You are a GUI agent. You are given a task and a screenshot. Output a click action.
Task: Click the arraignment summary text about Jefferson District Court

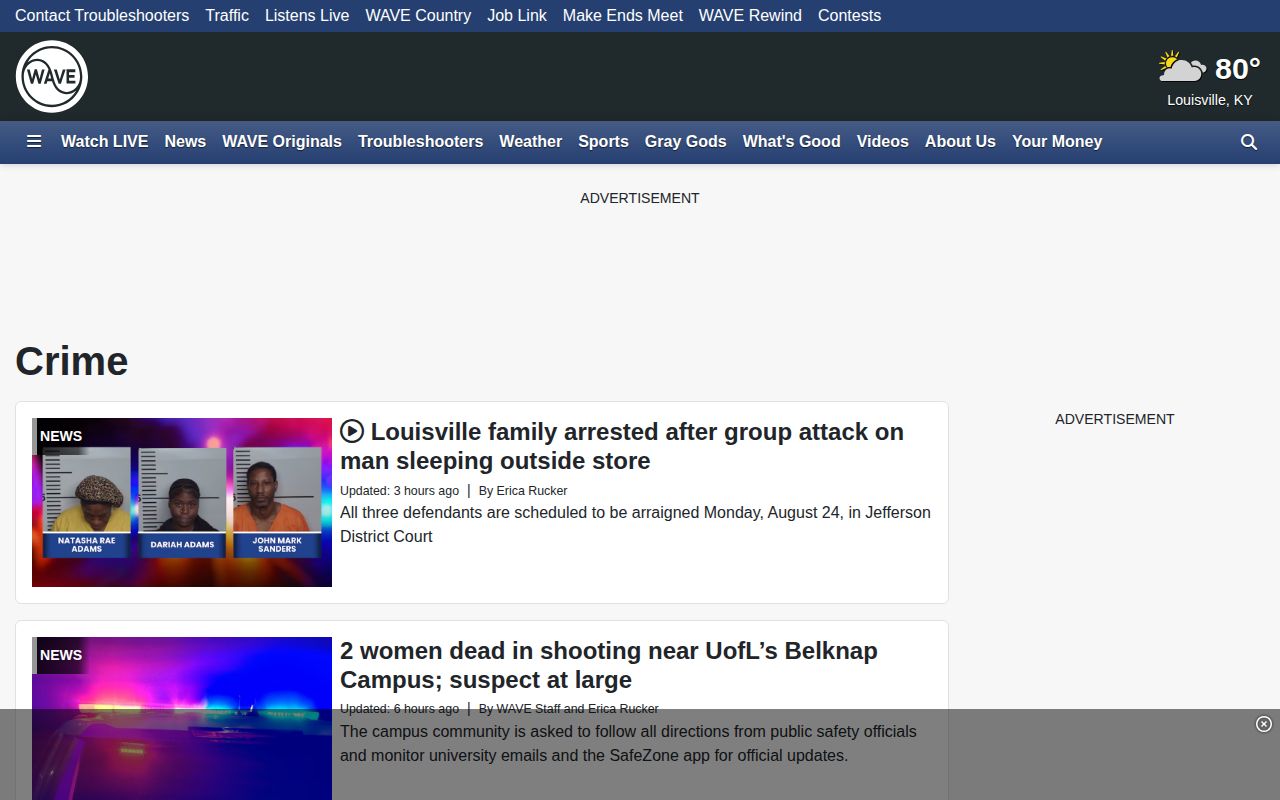coord(635,524)
